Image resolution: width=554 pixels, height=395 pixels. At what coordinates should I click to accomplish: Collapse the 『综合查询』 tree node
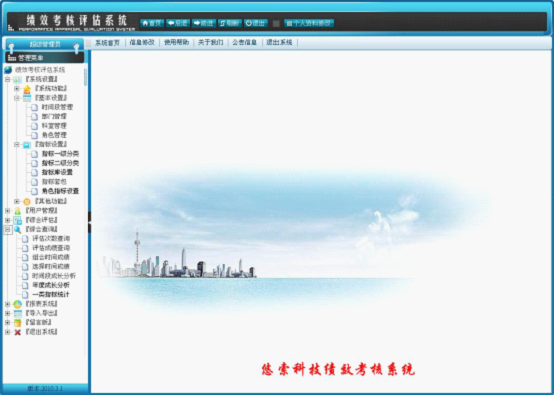8,230
